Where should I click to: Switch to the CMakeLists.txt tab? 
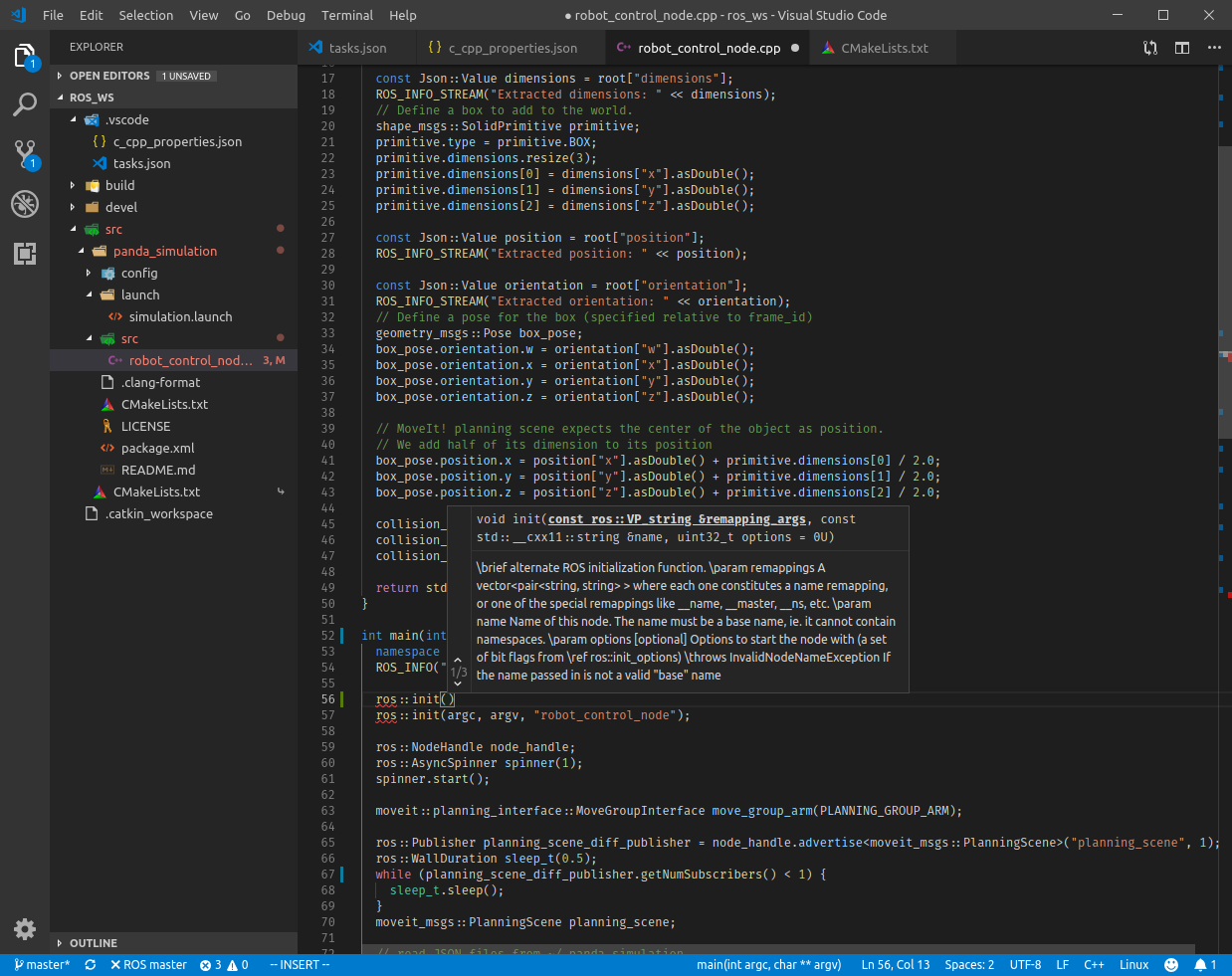[884, 48]
